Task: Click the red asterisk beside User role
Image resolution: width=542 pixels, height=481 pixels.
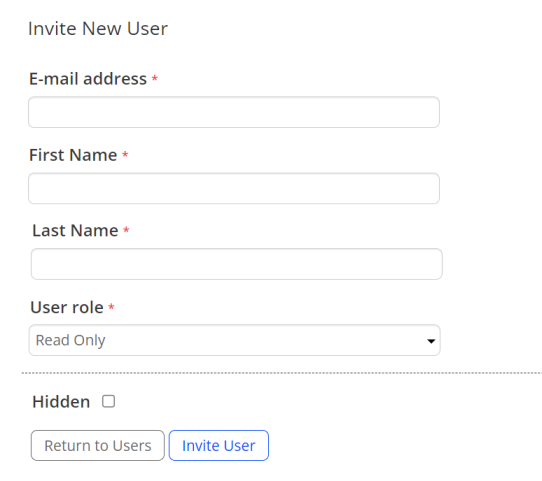Action: 111,306
